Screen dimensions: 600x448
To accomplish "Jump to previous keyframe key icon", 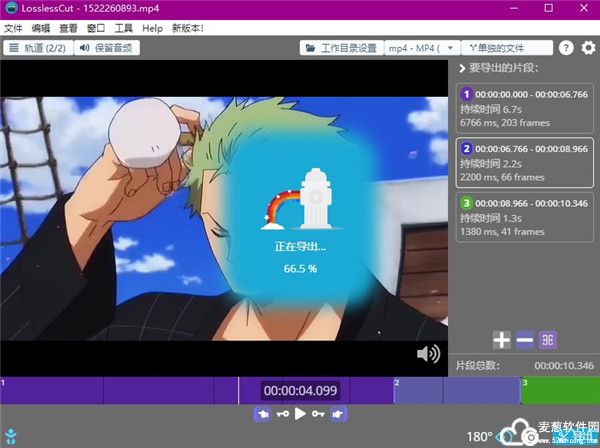I will coord(283,414).
